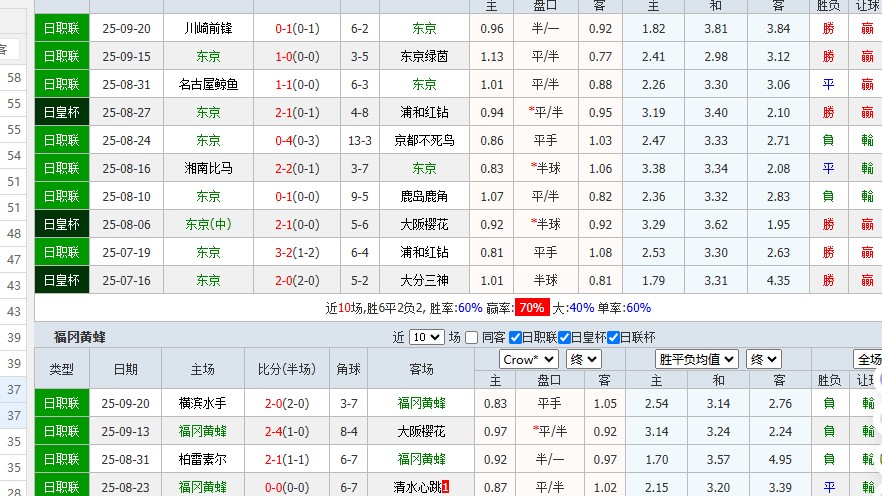Click 日皇杯 badge in the 25-08-27 row

point(62,112)
